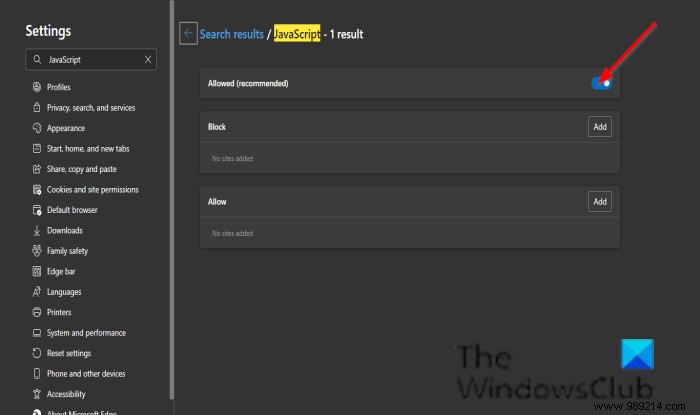Open the Family safety settings page

(67, 251)
